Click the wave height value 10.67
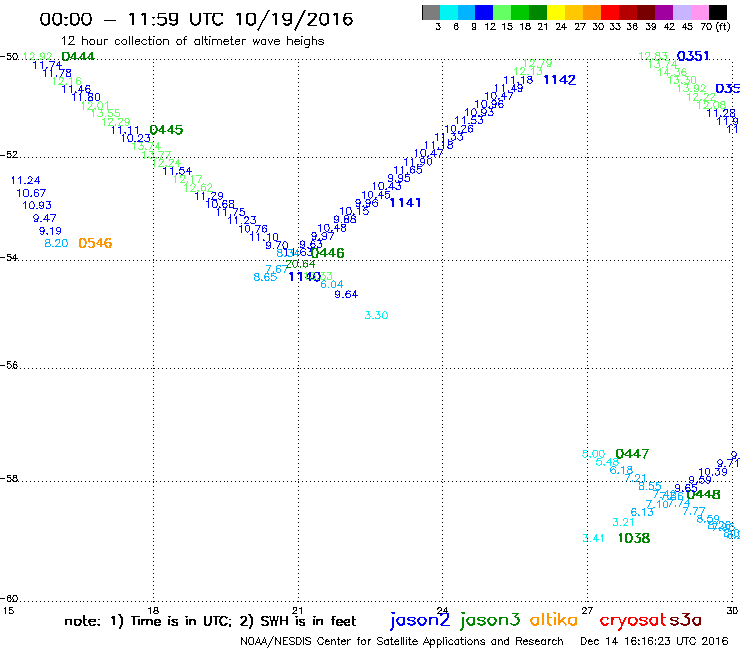This screenshot has width=740, height=650. [31, 193]
